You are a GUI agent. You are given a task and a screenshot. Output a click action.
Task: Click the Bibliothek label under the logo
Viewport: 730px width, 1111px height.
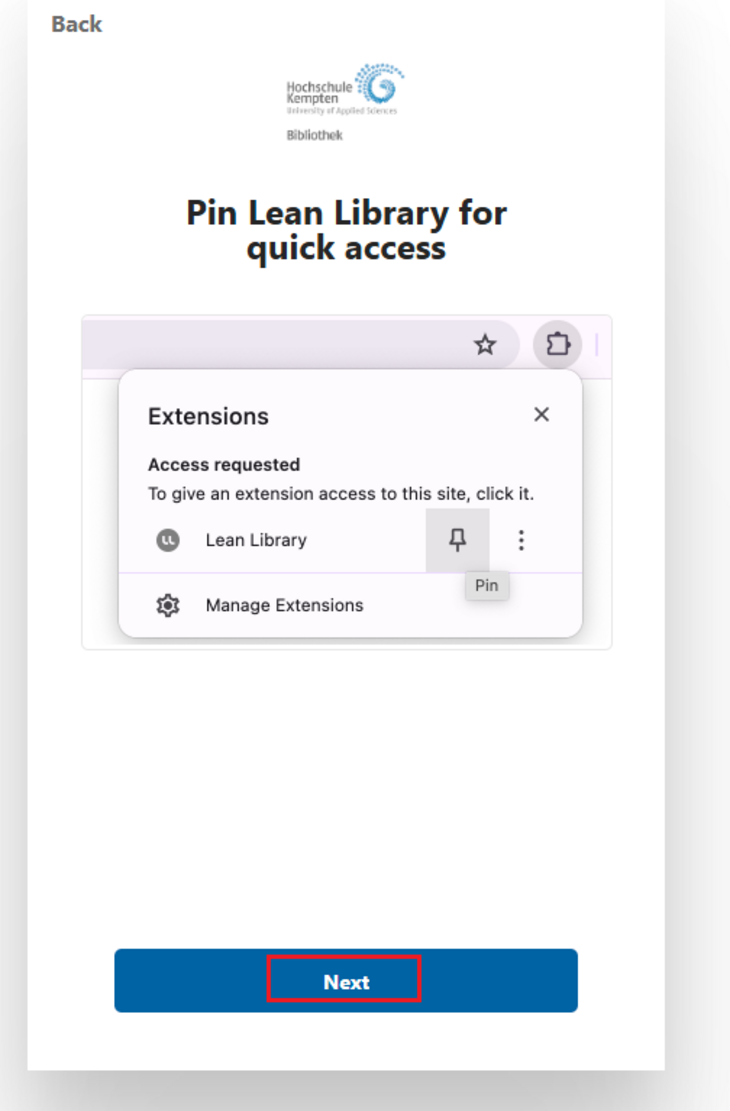(314, 135)
